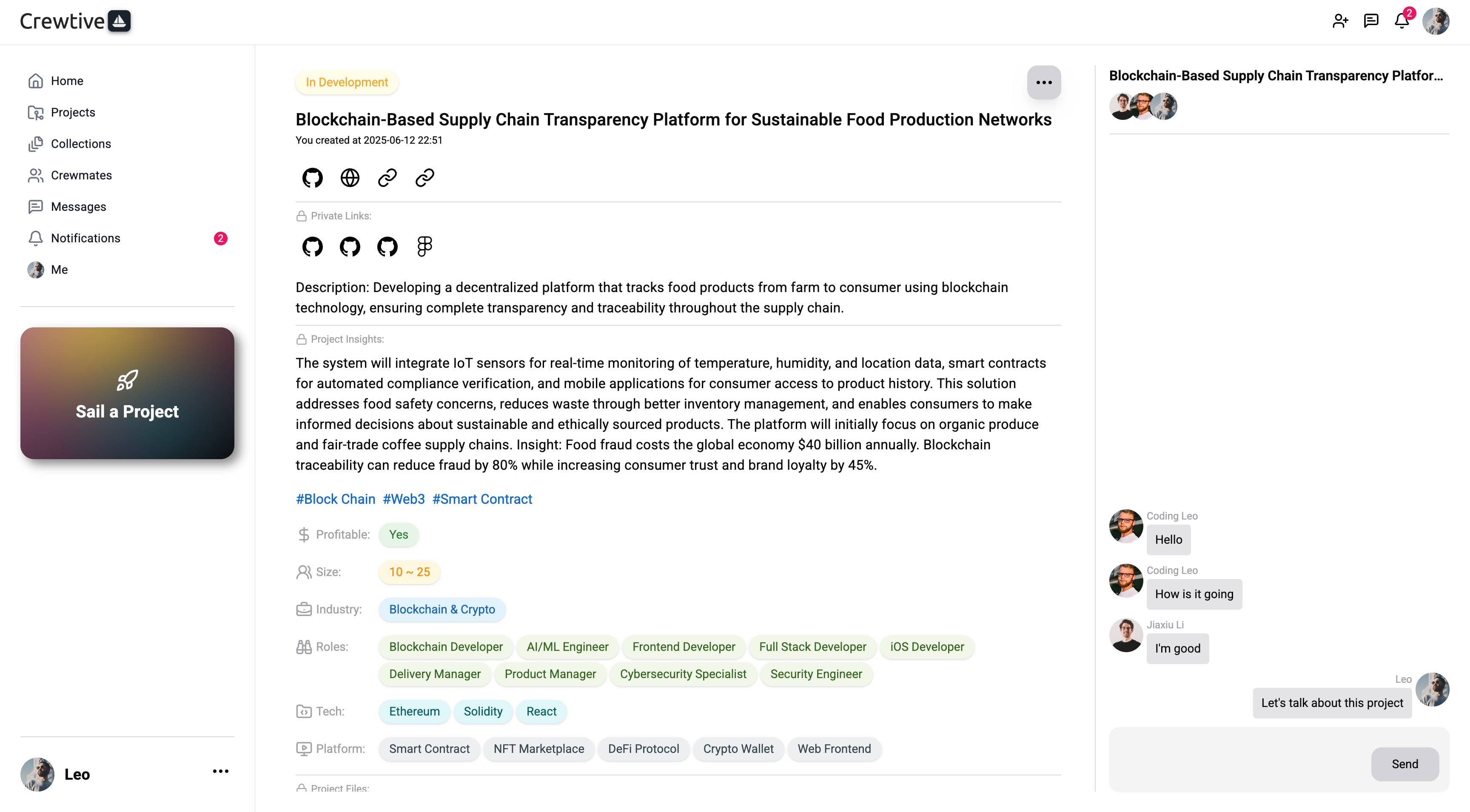Expand Leo's account options ellipsis

click(220, 772)
